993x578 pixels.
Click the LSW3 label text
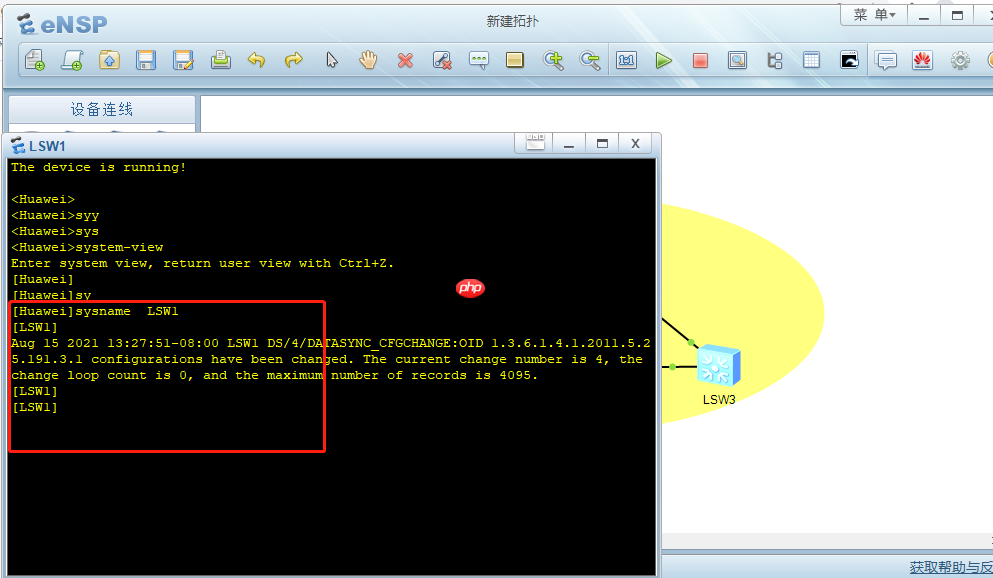(x=719, y=399)
